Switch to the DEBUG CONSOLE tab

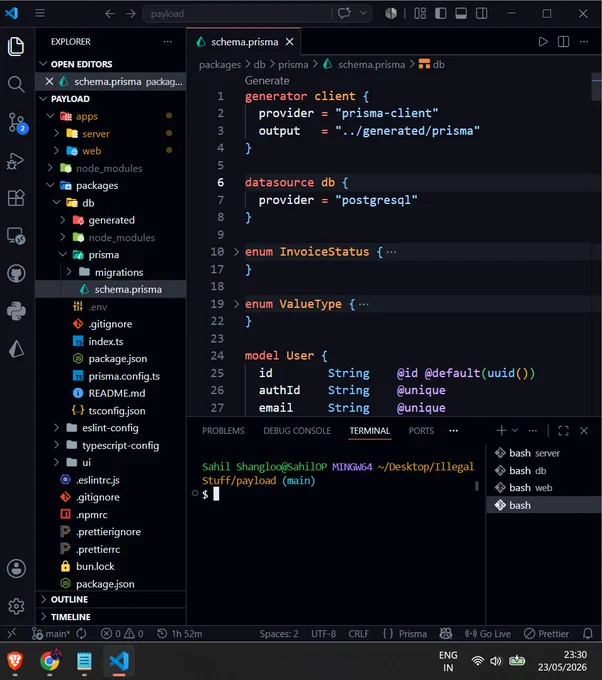(297, 431)
